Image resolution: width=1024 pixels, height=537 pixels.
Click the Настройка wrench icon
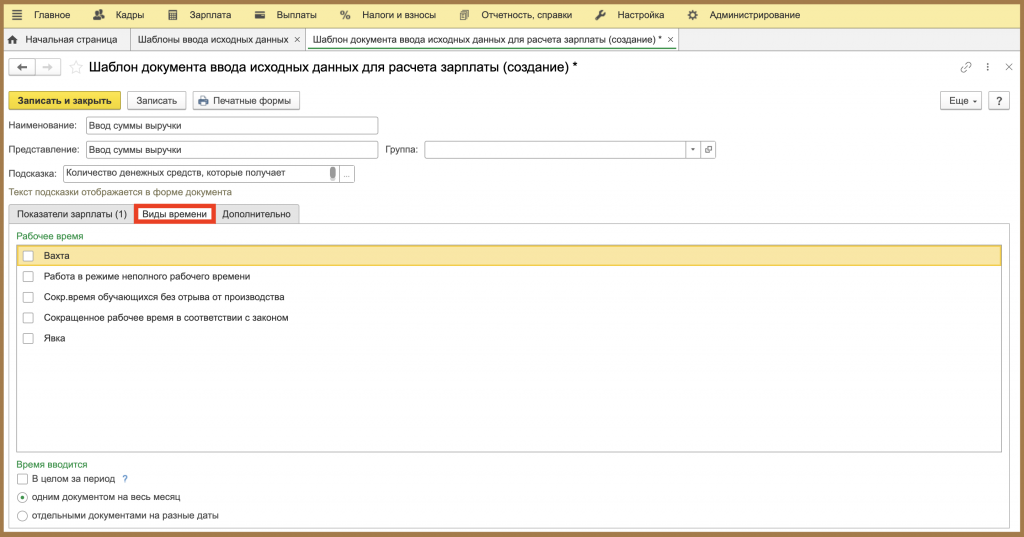[x=600, y=14]
